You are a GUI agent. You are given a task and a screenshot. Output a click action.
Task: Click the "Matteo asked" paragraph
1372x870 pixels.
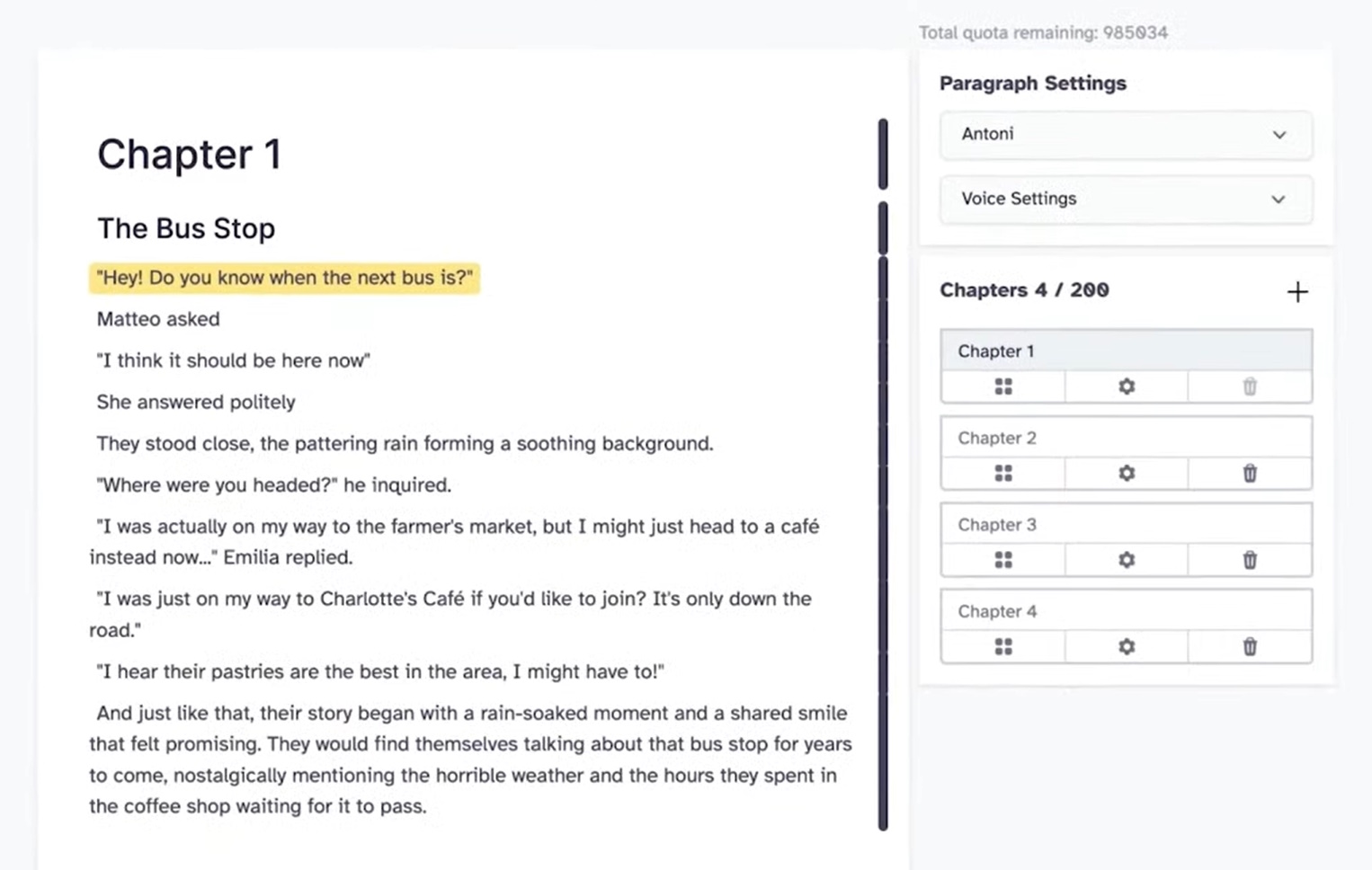coord(158,319)
